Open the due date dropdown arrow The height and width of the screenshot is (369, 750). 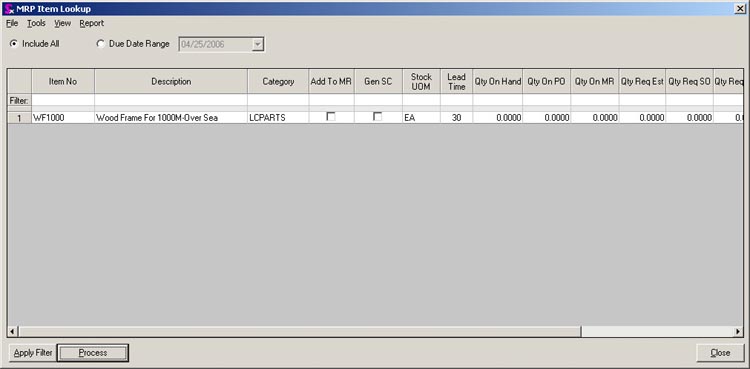pyautogui.click(x=258, y=44)
